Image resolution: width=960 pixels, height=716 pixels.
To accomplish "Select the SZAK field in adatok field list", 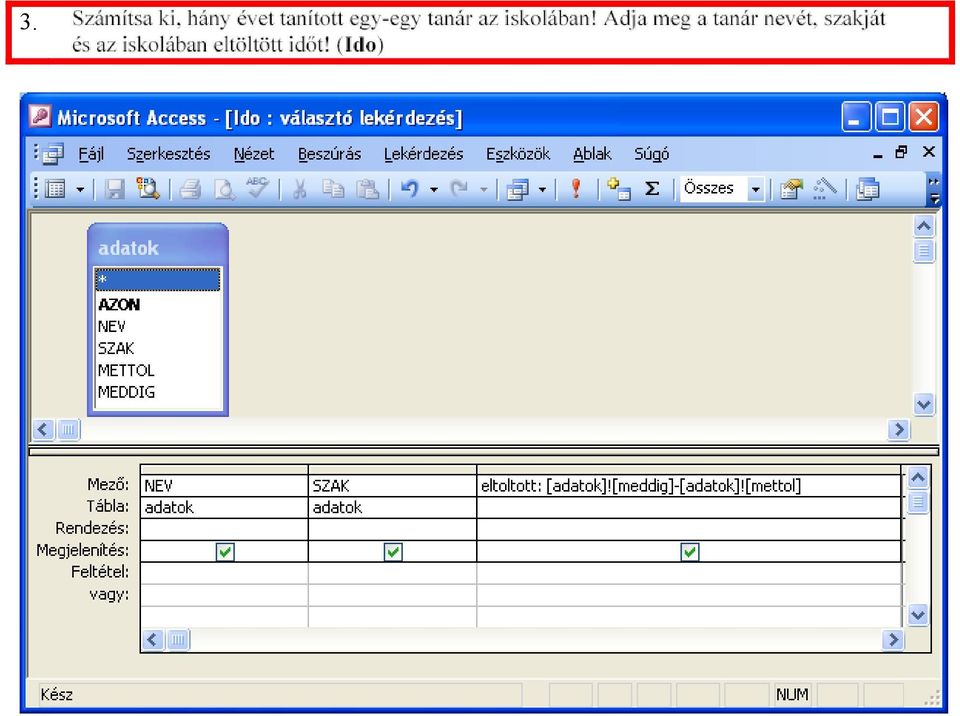I will pos(116,349).
